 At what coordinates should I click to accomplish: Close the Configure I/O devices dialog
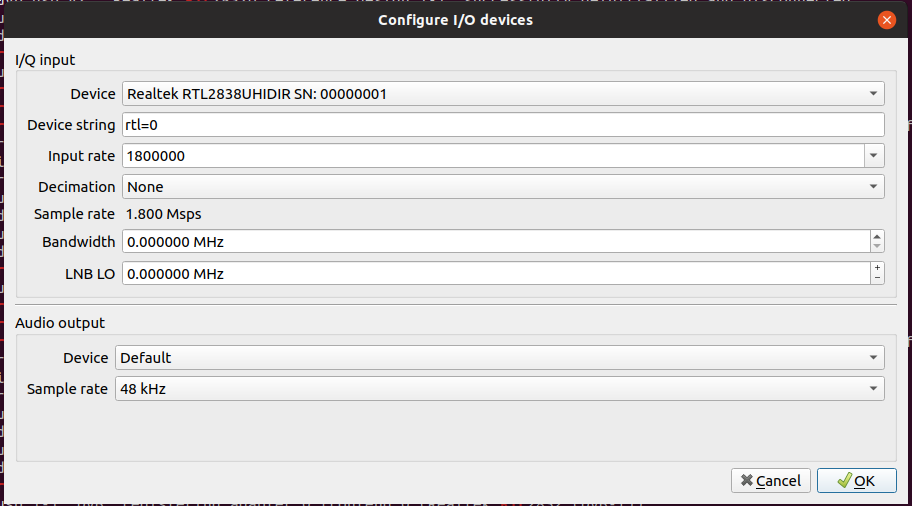point(886,20)
